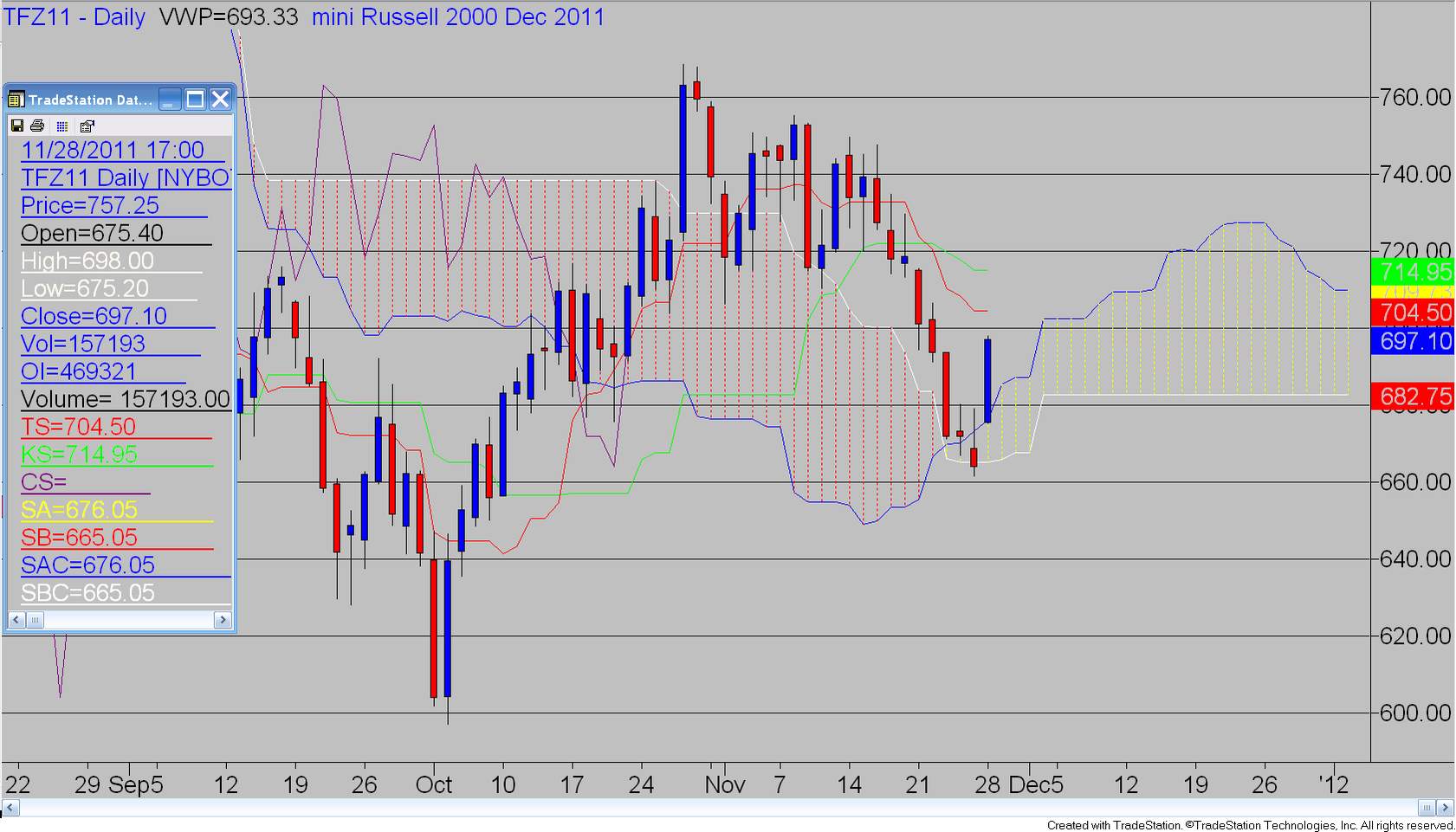Click the Save icon in the Data window toolbar
Viewport: 1456px width, 832px height.
[x=16, y=126]
